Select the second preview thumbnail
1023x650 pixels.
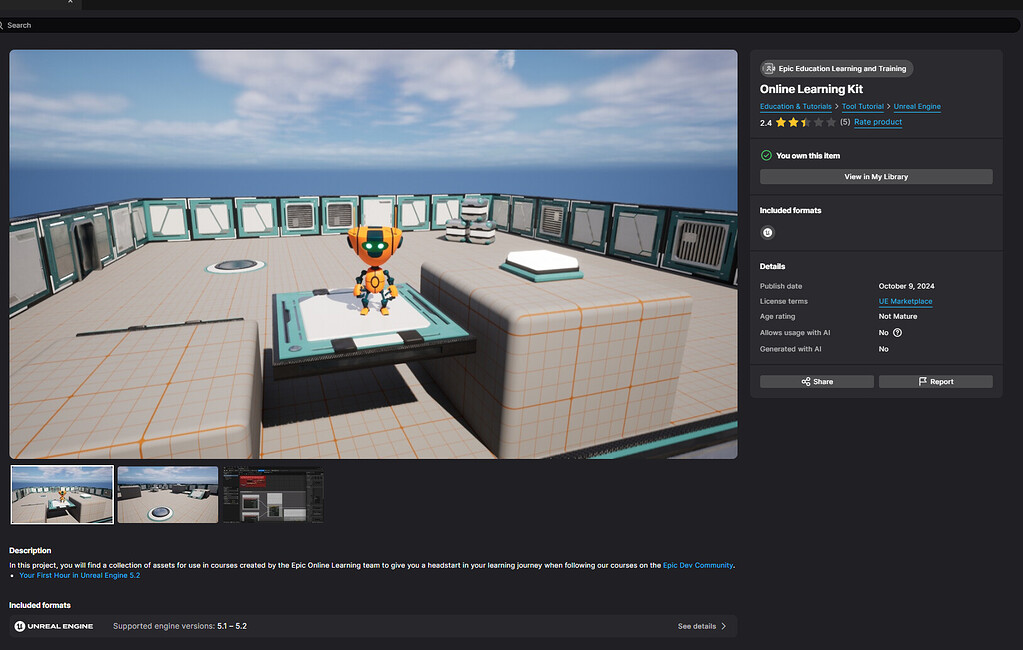click(167, 494)
